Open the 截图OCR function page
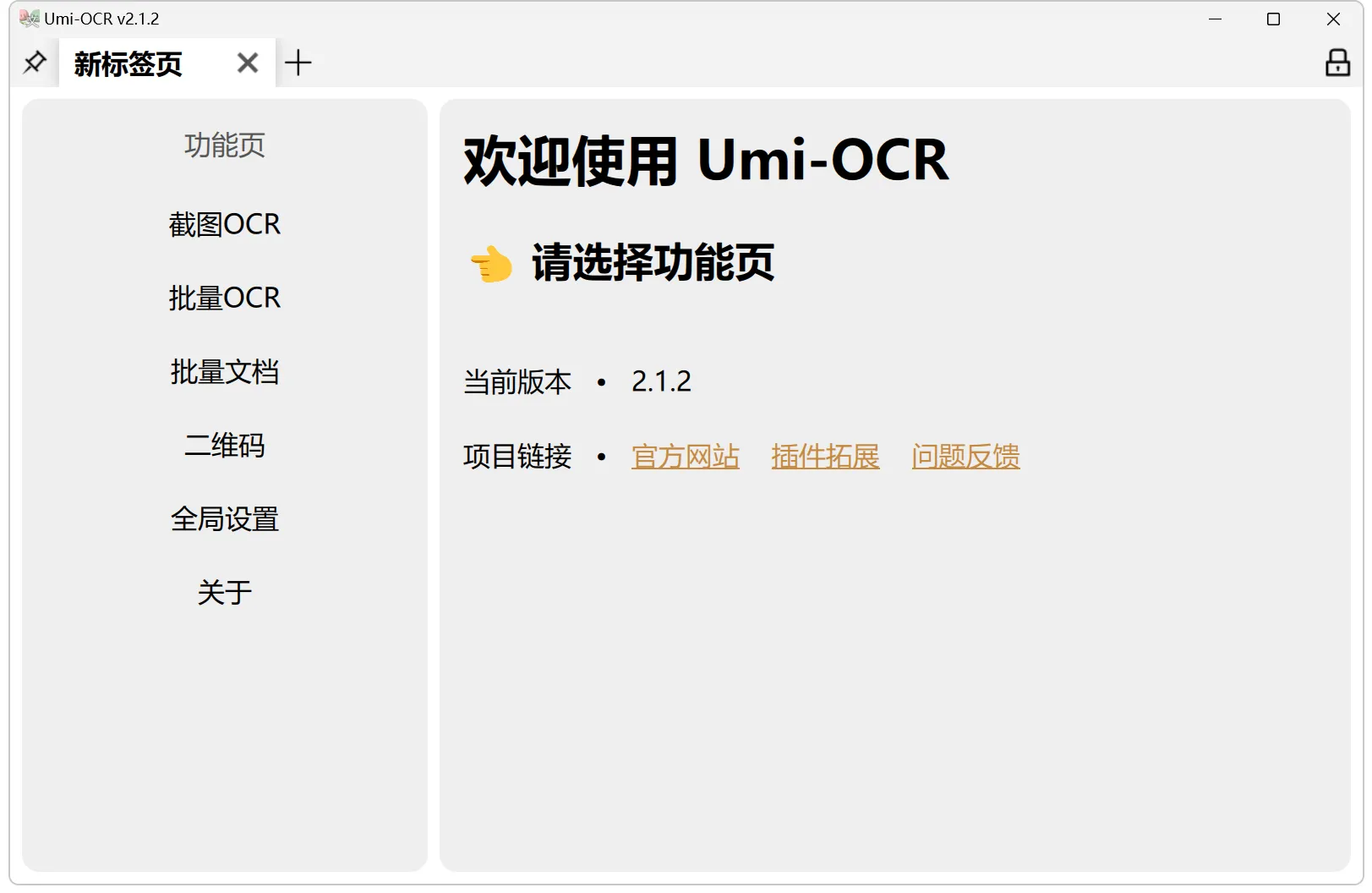The image size is (1372, 893). 224,224
